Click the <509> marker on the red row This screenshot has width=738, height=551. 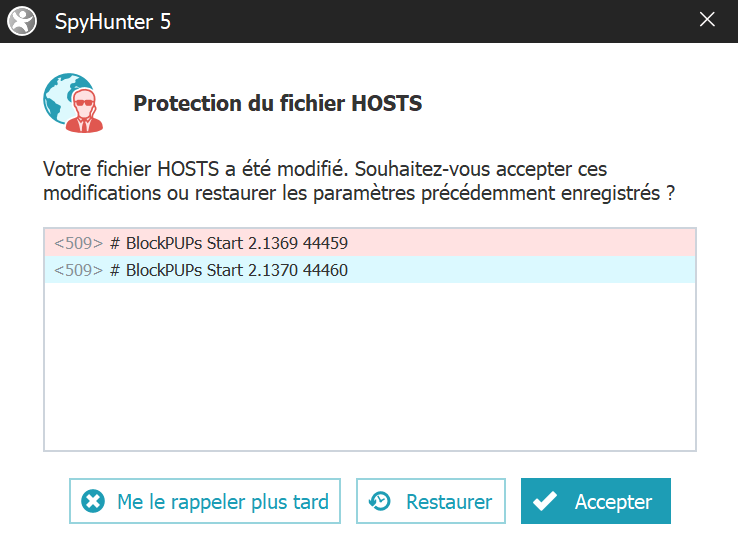point(78,242)
